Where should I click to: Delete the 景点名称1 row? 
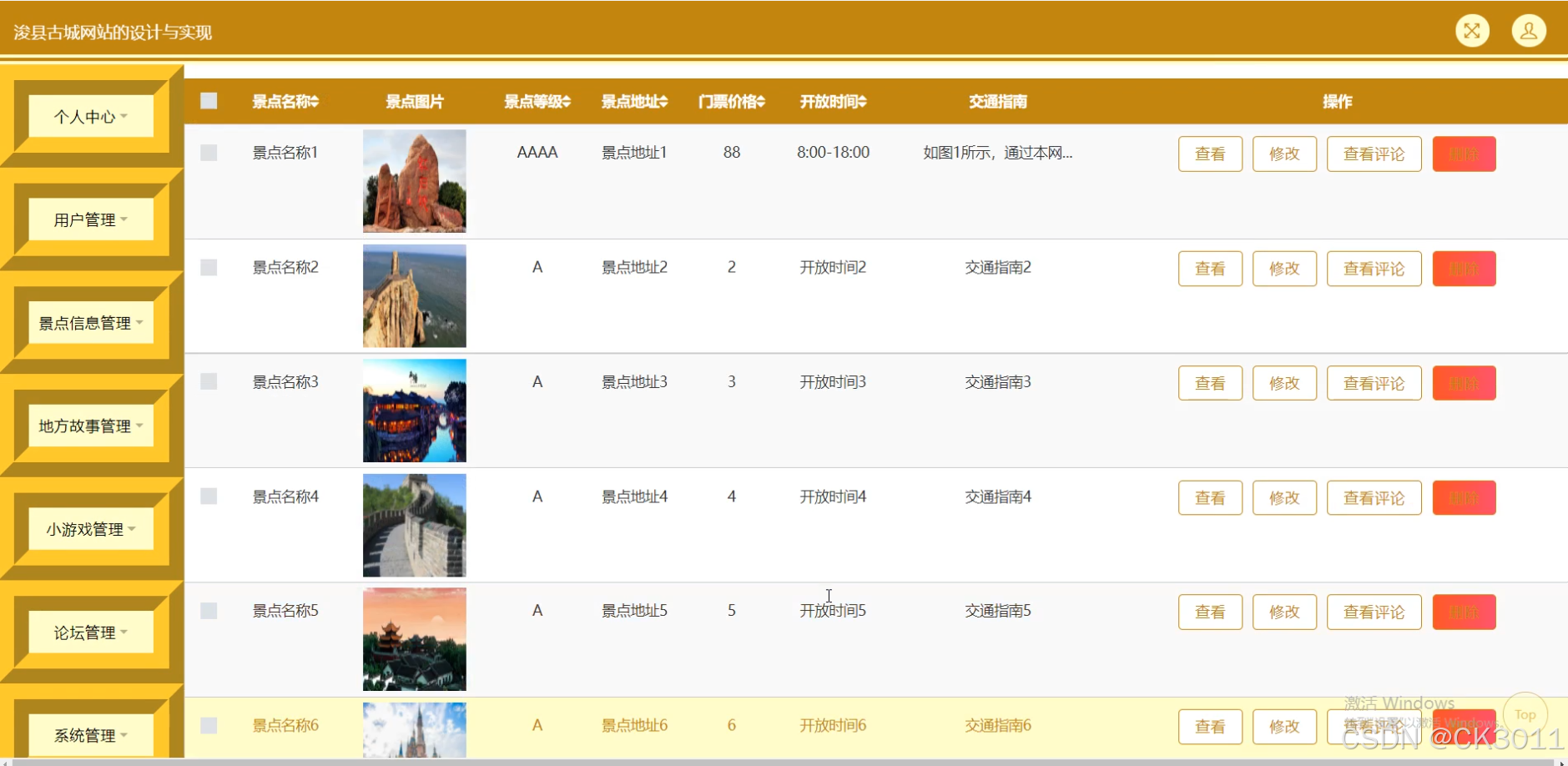coord(1464,154)
